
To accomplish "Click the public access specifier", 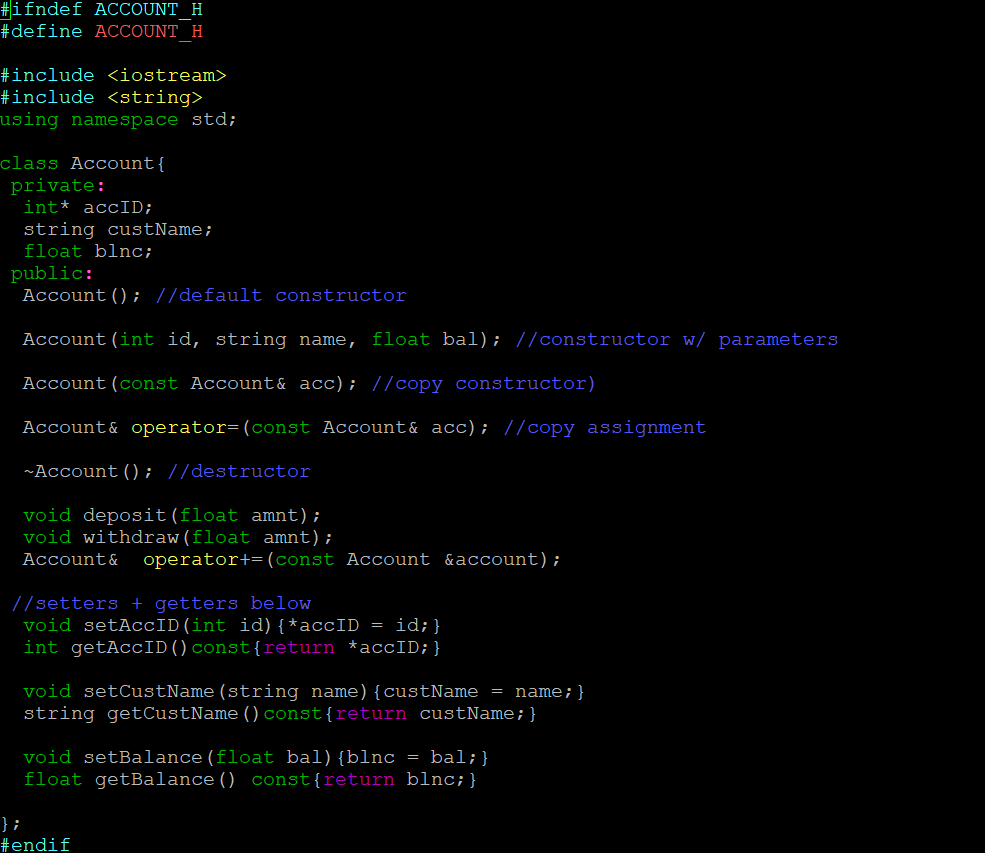I will click(48, 273).
